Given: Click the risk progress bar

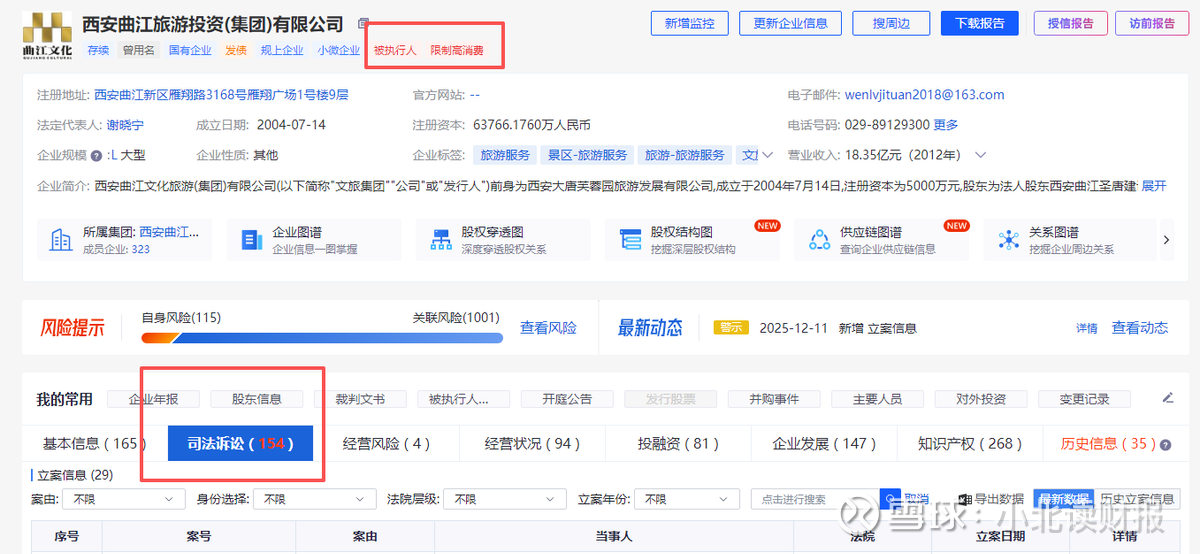Looking at the screenshot, I should click(x=322, y=338).
